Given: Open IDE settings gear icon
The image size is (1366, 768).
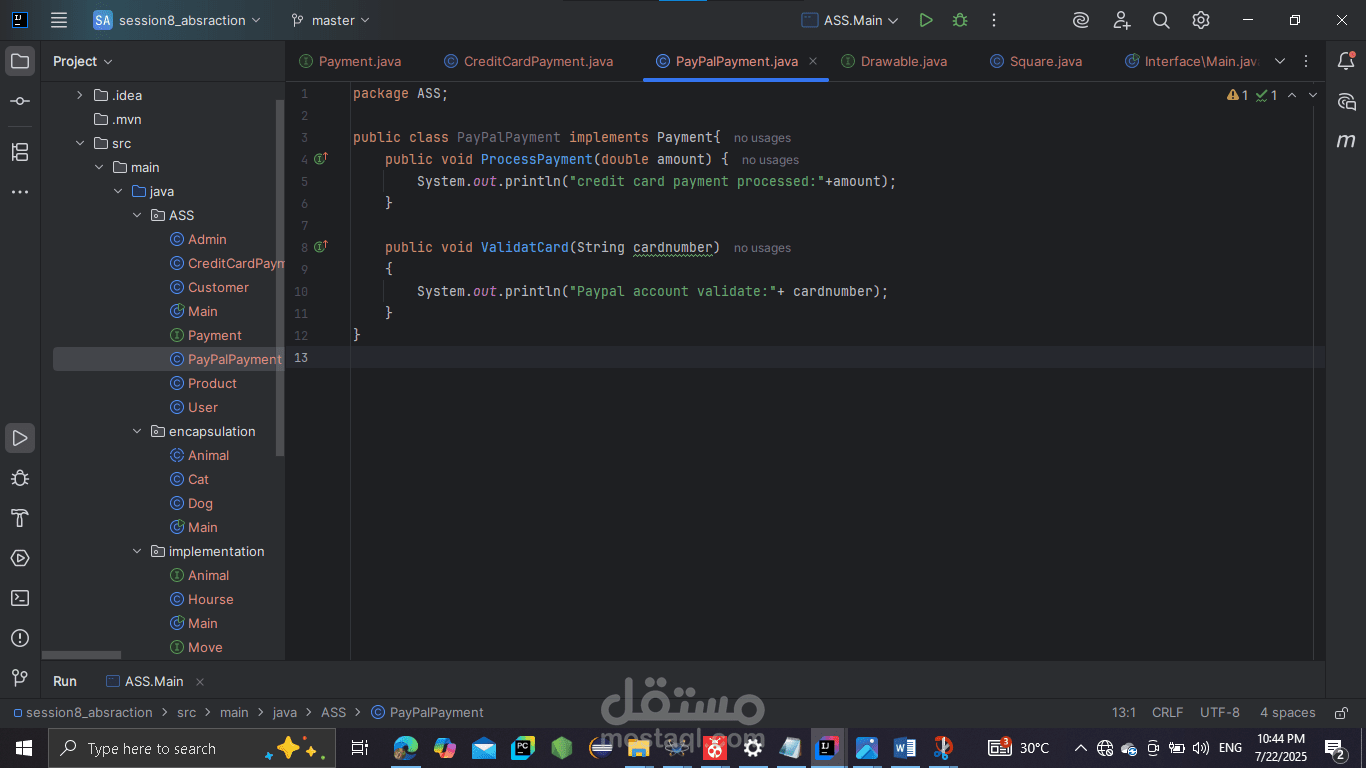Looking at the screenshot, I should pos(1201,20).
